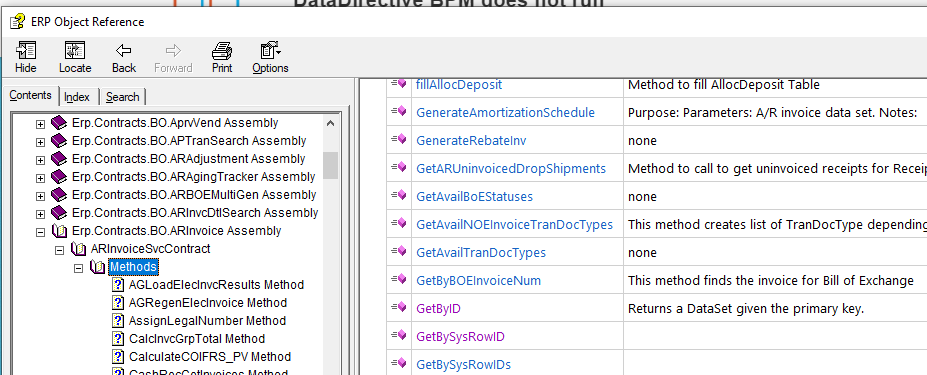Click AGLoadElecInvcResults question mark page icon

[x=118, y=285]
